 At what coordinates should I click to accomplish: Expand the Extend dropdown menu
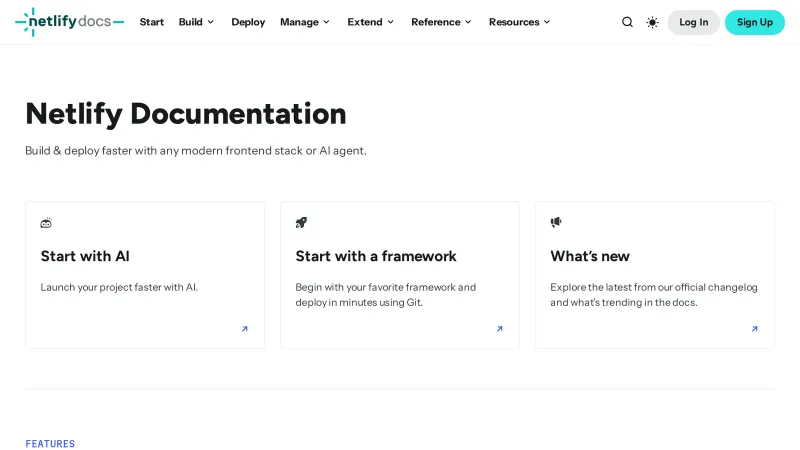370,22
